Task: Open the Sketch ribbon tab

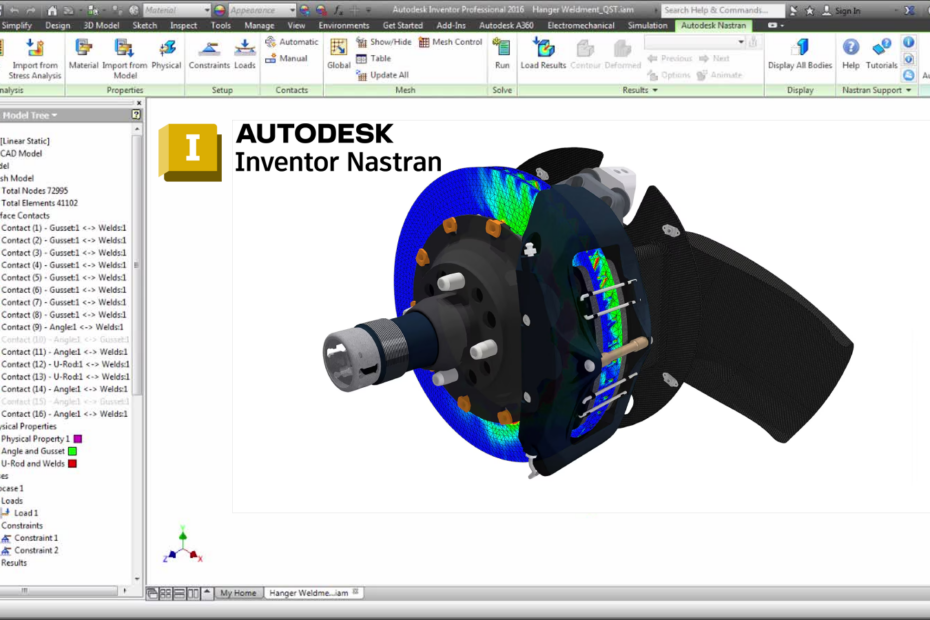Action: 145,26
